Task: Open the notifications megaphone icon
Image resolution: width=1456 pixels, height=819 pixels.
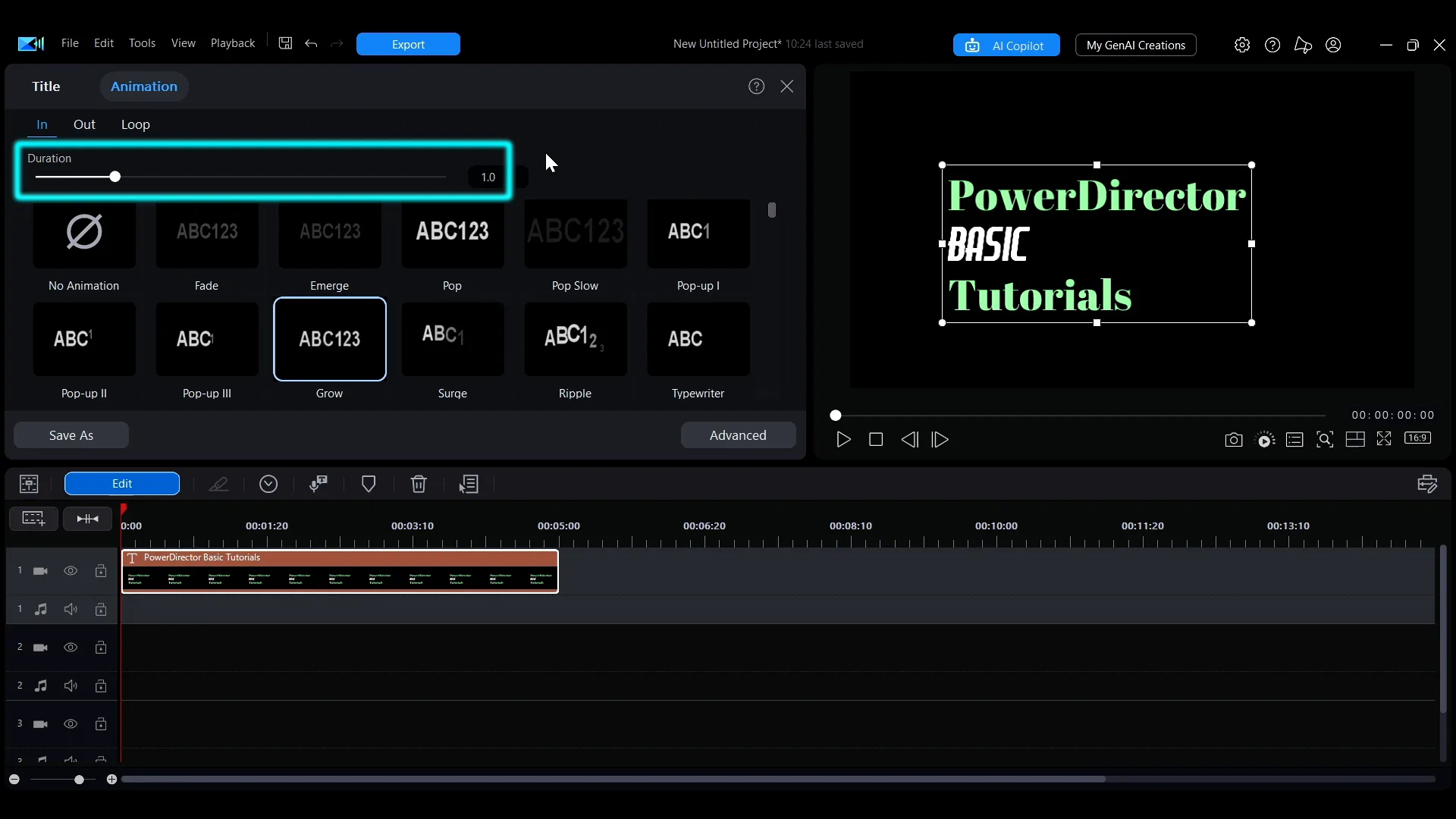Action: click(x=1303, y=45)
